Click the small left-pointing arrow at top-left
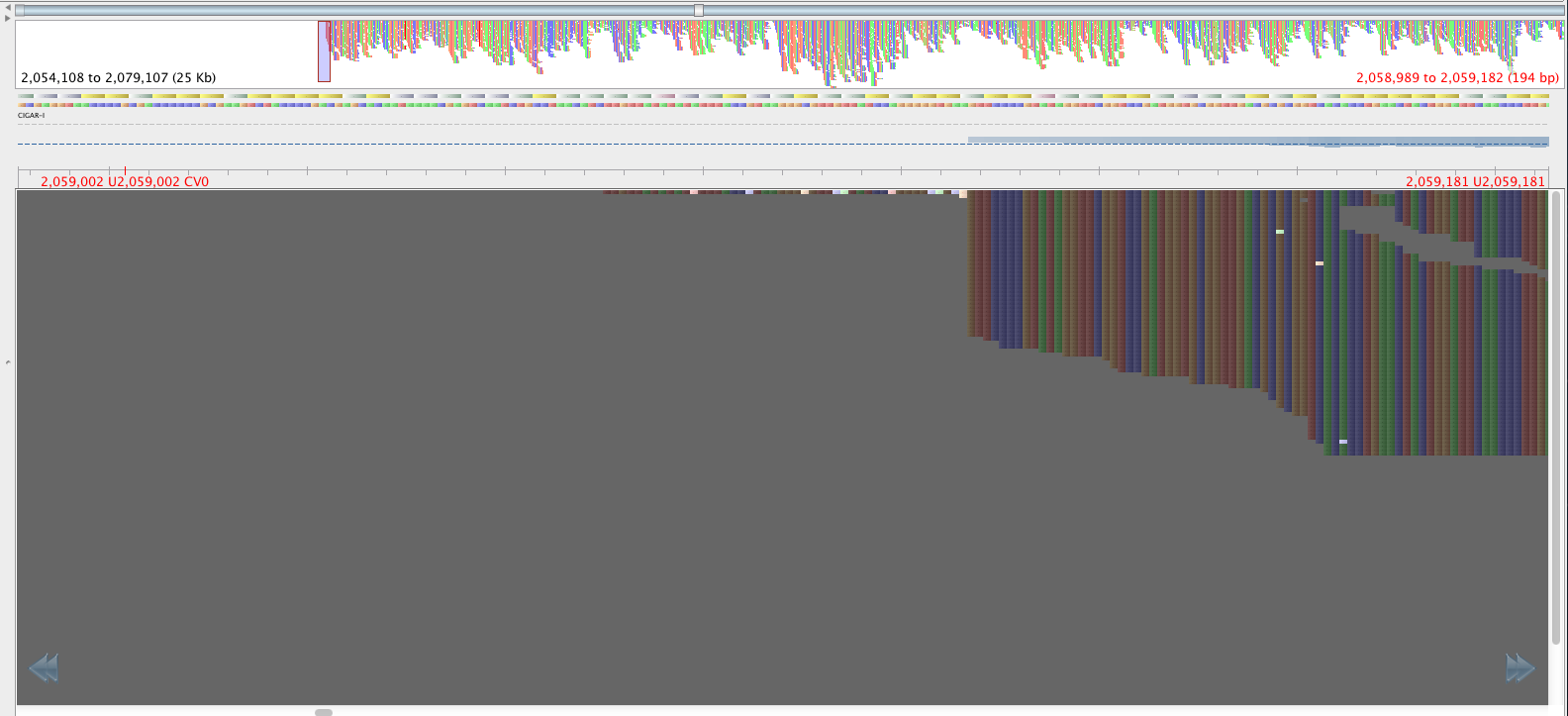This screenshot has height=716, width=1568. [8, 7]
